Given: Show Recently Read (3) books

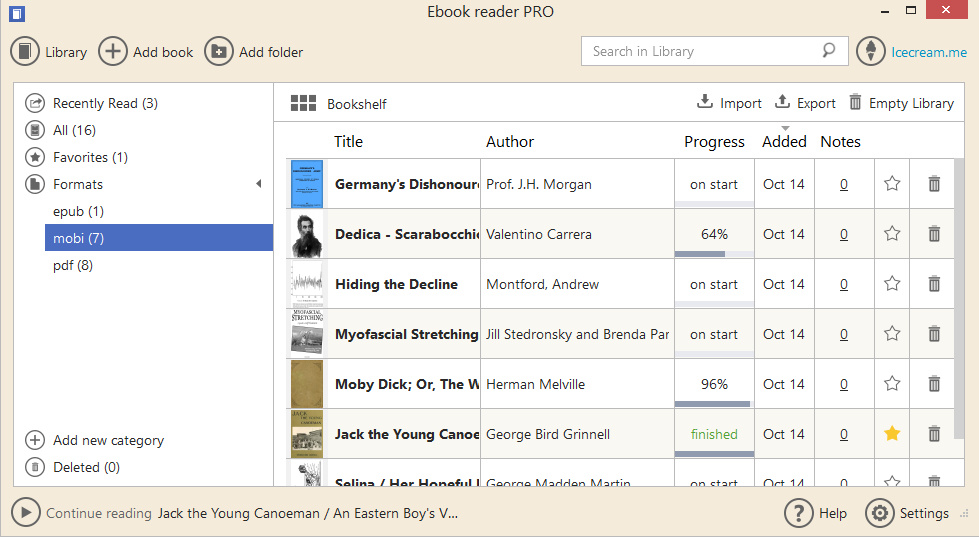Looking at the screenshot, I should click(105, 103).
